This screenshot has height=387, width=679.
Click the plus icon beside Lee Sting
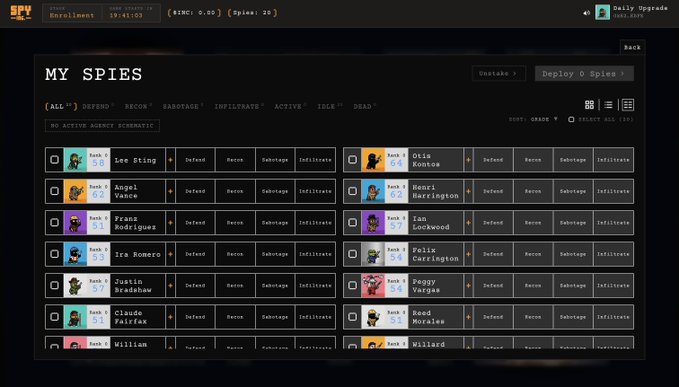(x=170, y=160)
